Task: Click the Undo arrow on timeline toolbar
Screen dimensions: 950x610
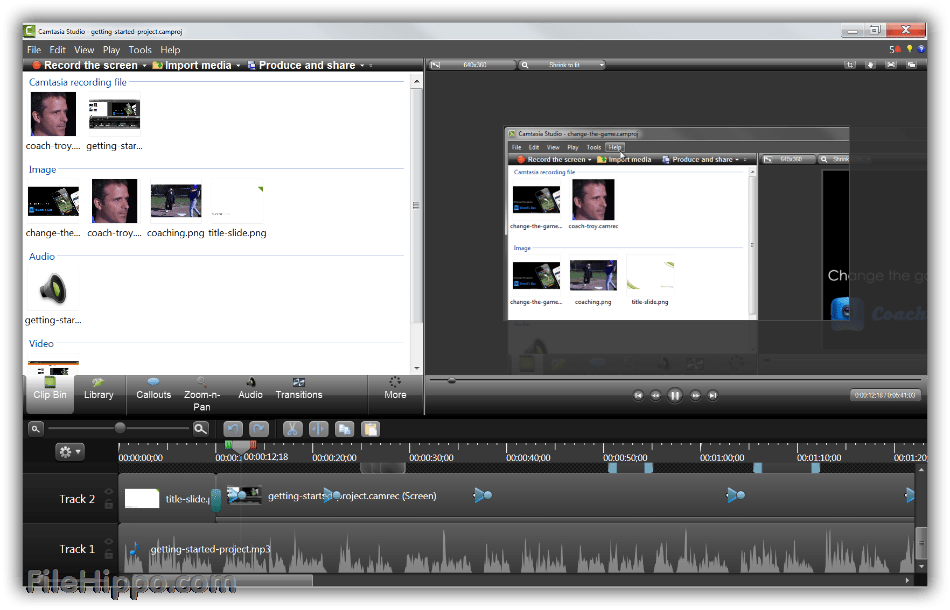Action: pyautogui.click(x=232, y=429)
